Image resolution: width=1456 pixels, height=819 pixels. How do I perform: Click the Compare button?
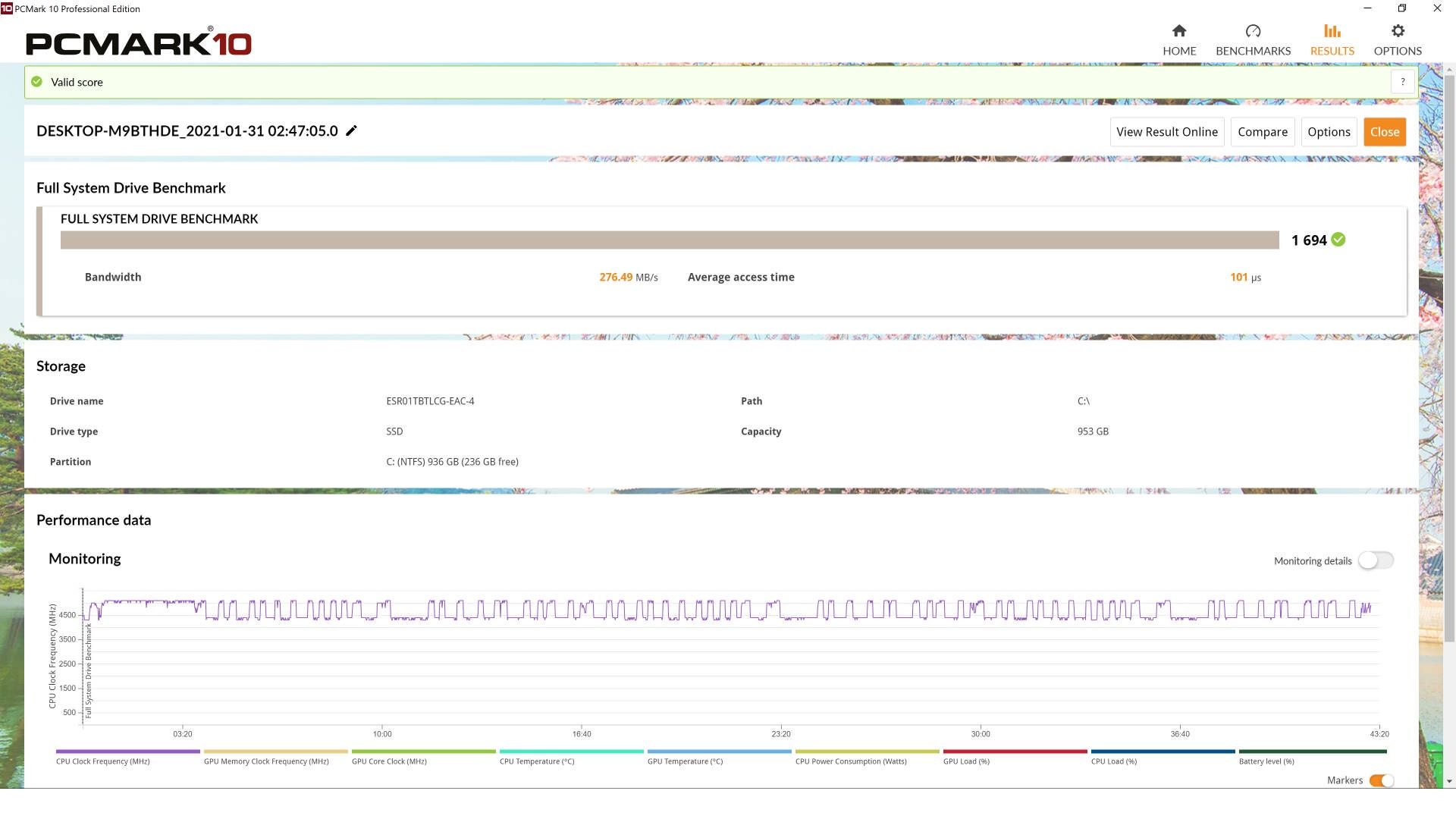[x=1263, y=132]
